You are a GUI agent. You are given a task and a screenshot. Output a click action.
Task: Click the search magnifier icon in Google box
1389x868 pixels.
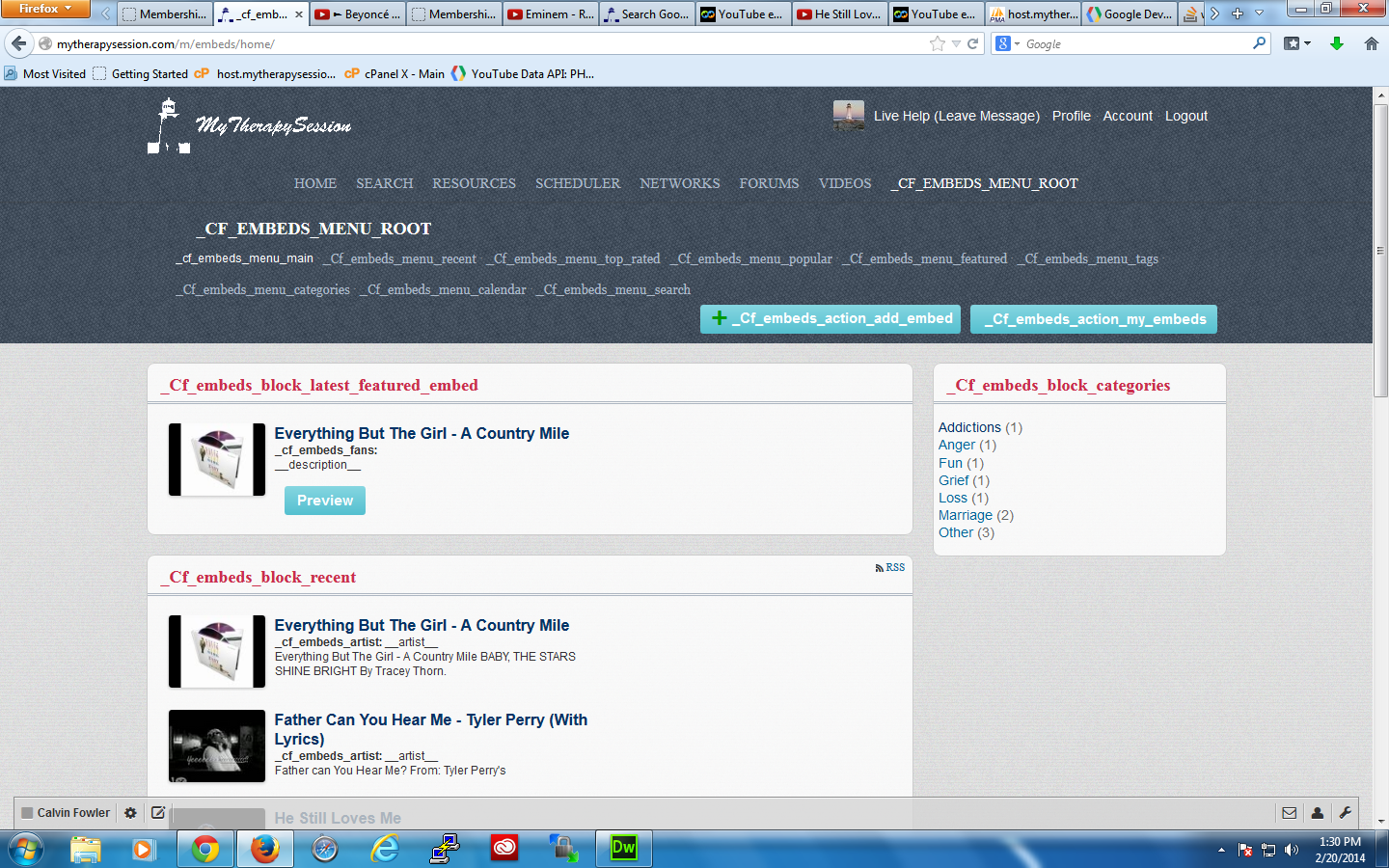tap(1259, 43)
